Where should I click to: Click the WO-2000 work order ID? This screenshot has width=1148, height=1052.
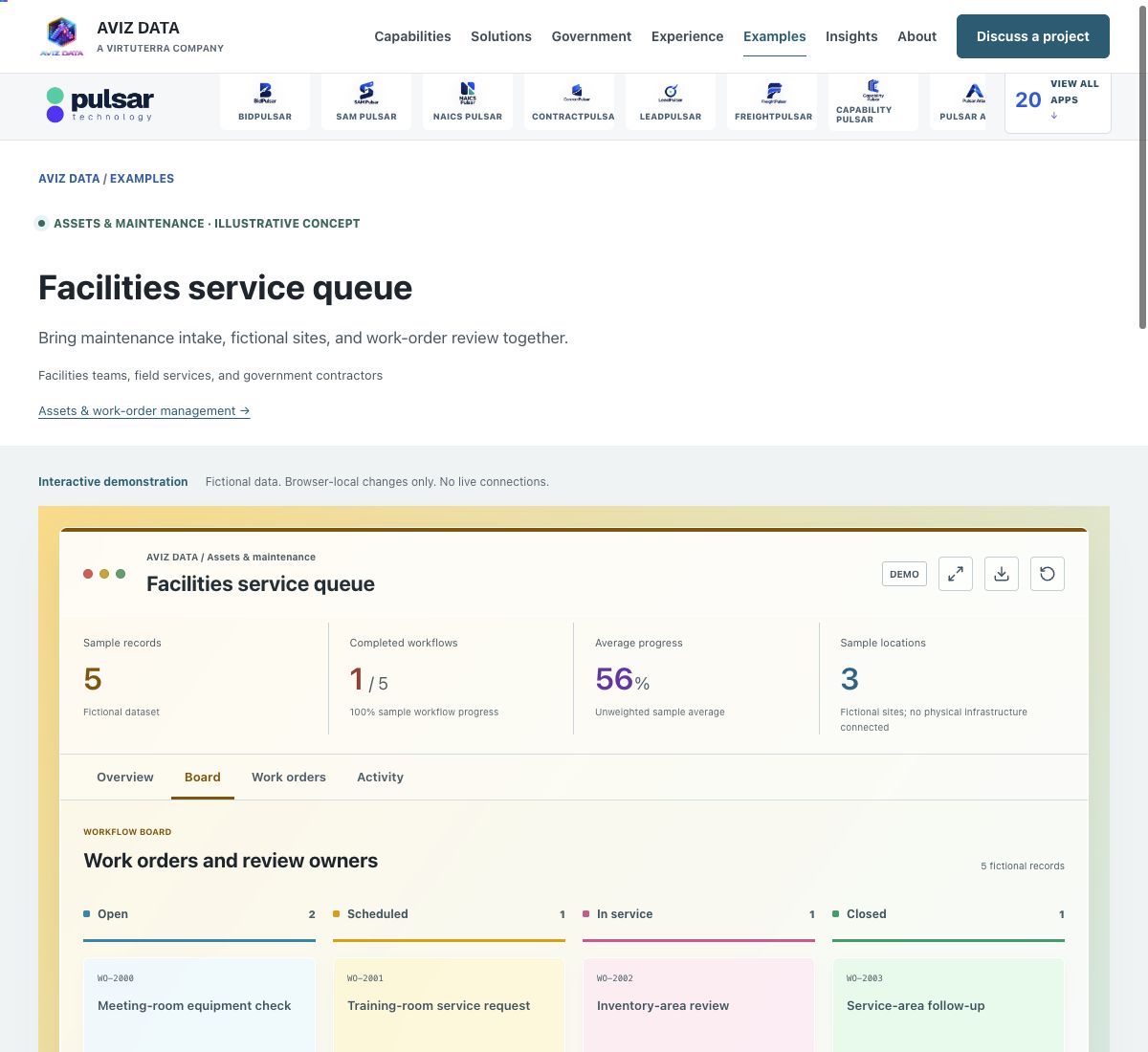[116, 978]
